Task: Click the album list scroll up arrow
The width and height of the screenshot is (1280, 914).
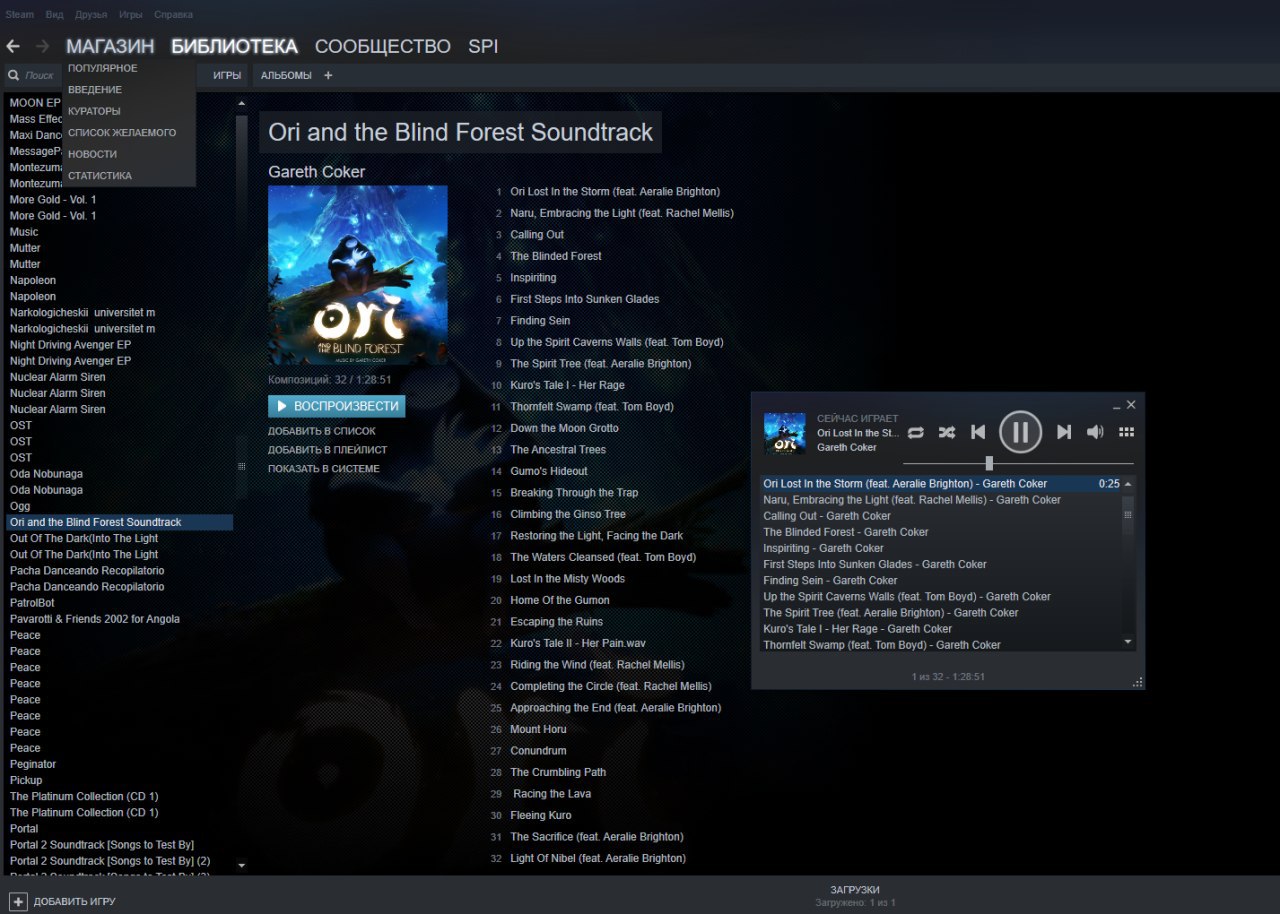Action: click(241, 103)
